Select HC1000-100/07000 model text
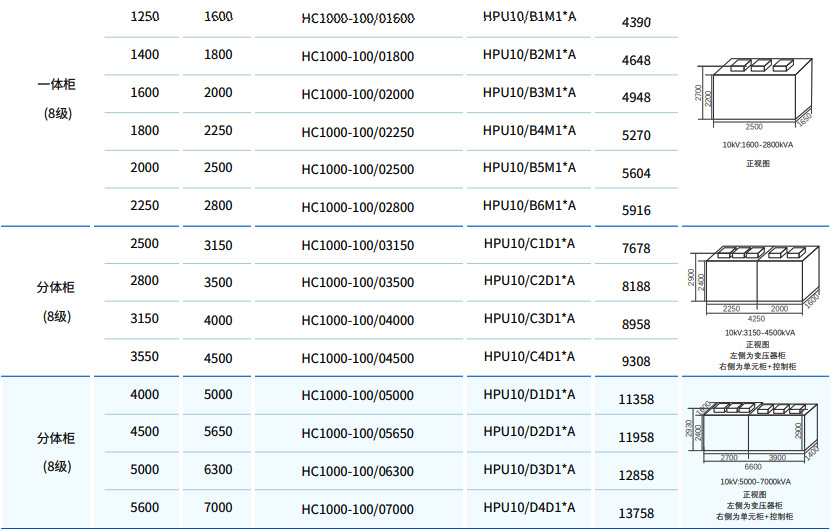 [x=358, y=509]
